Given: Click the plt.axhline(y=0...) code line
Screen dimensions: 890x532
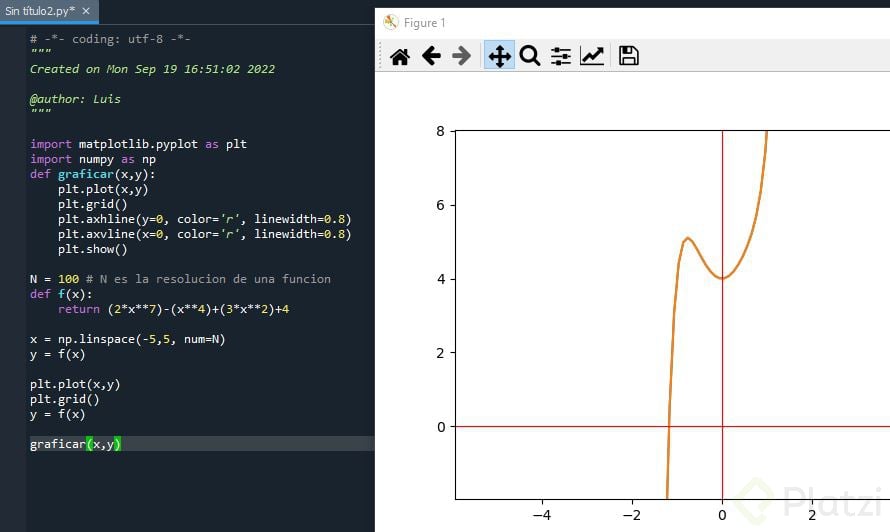Looking at the screenshot, I should (204, 219).
